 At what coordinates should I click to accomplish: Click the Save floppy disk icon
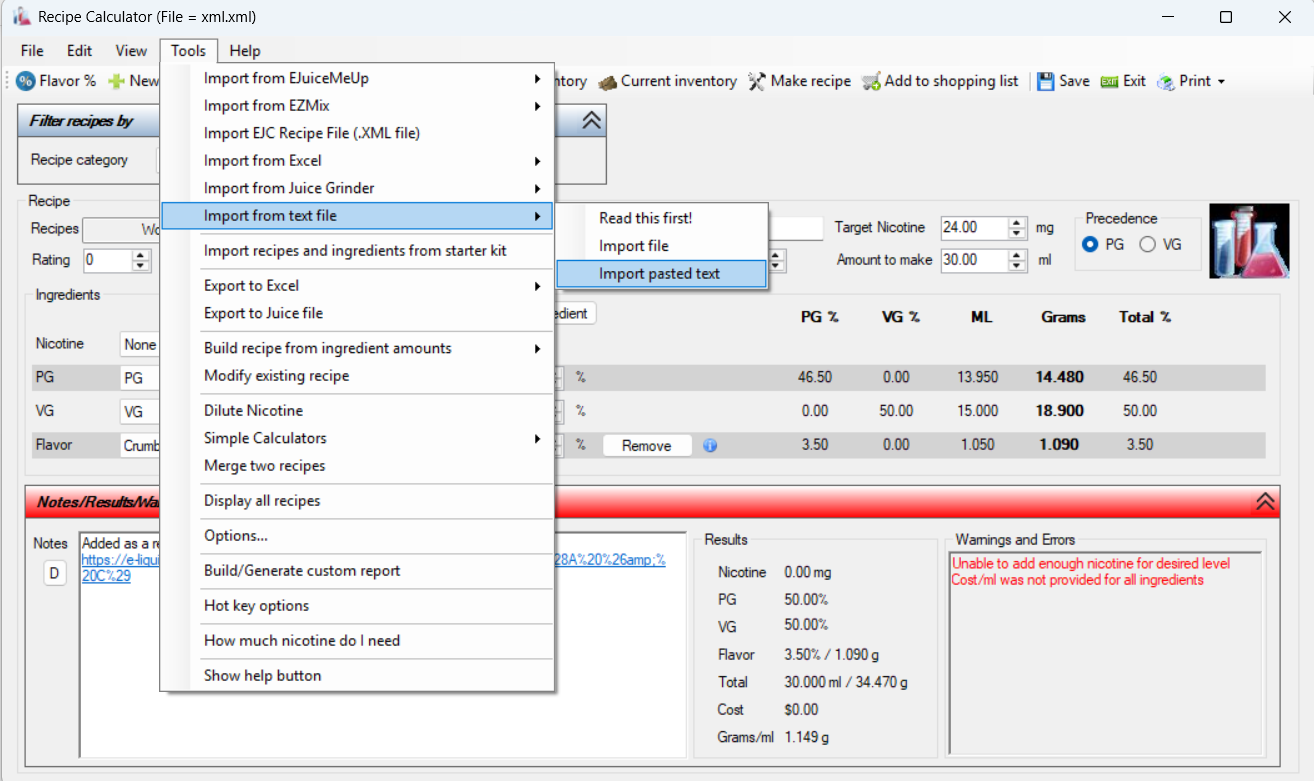click(x=1045, y=81)
